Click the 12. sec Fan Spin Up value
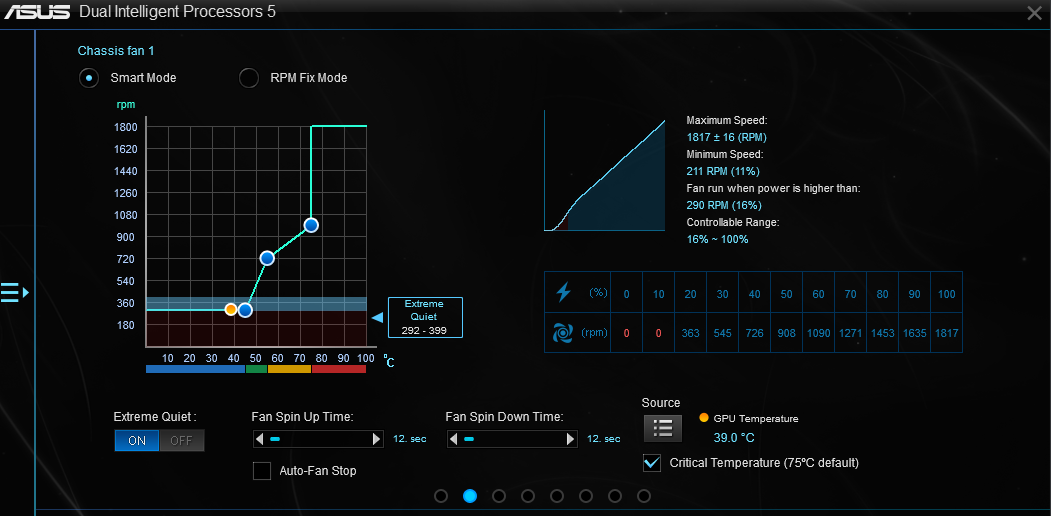Viewport: 1051px width, 516px height. pos(410,439)
